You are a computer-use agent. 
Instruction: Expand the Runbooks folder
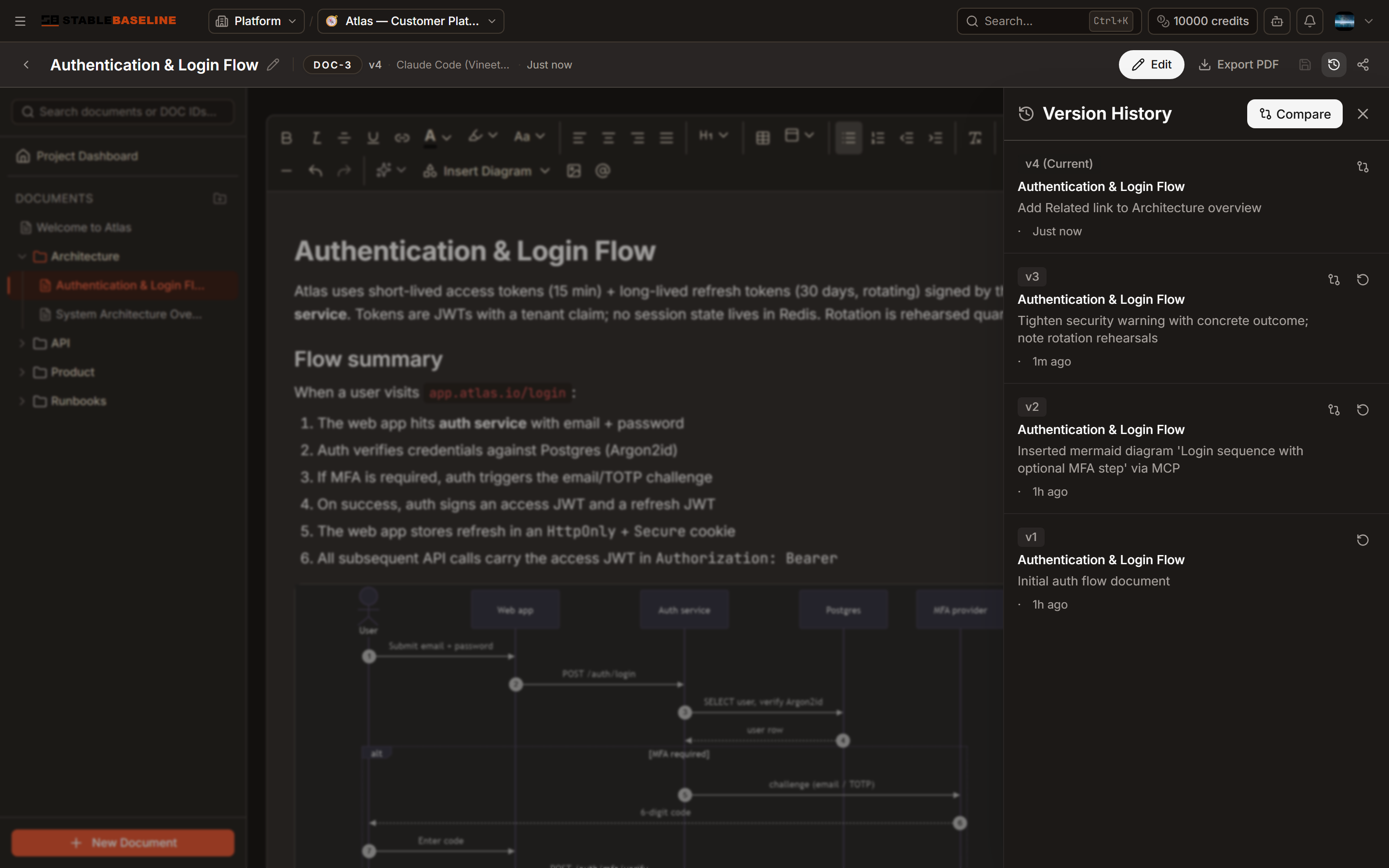(x=22, y=401)
